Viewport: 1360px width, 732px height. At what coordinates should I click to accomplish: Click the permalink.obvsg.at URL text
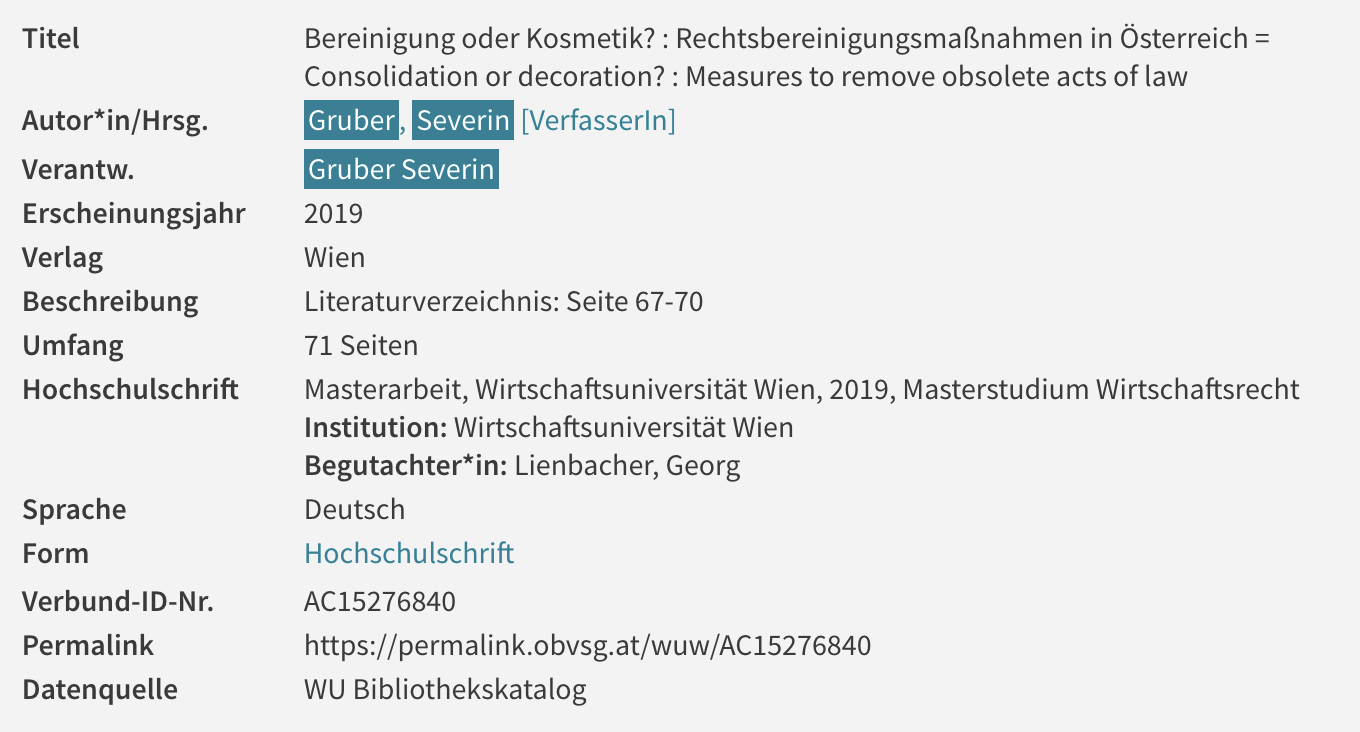point(587,645)
